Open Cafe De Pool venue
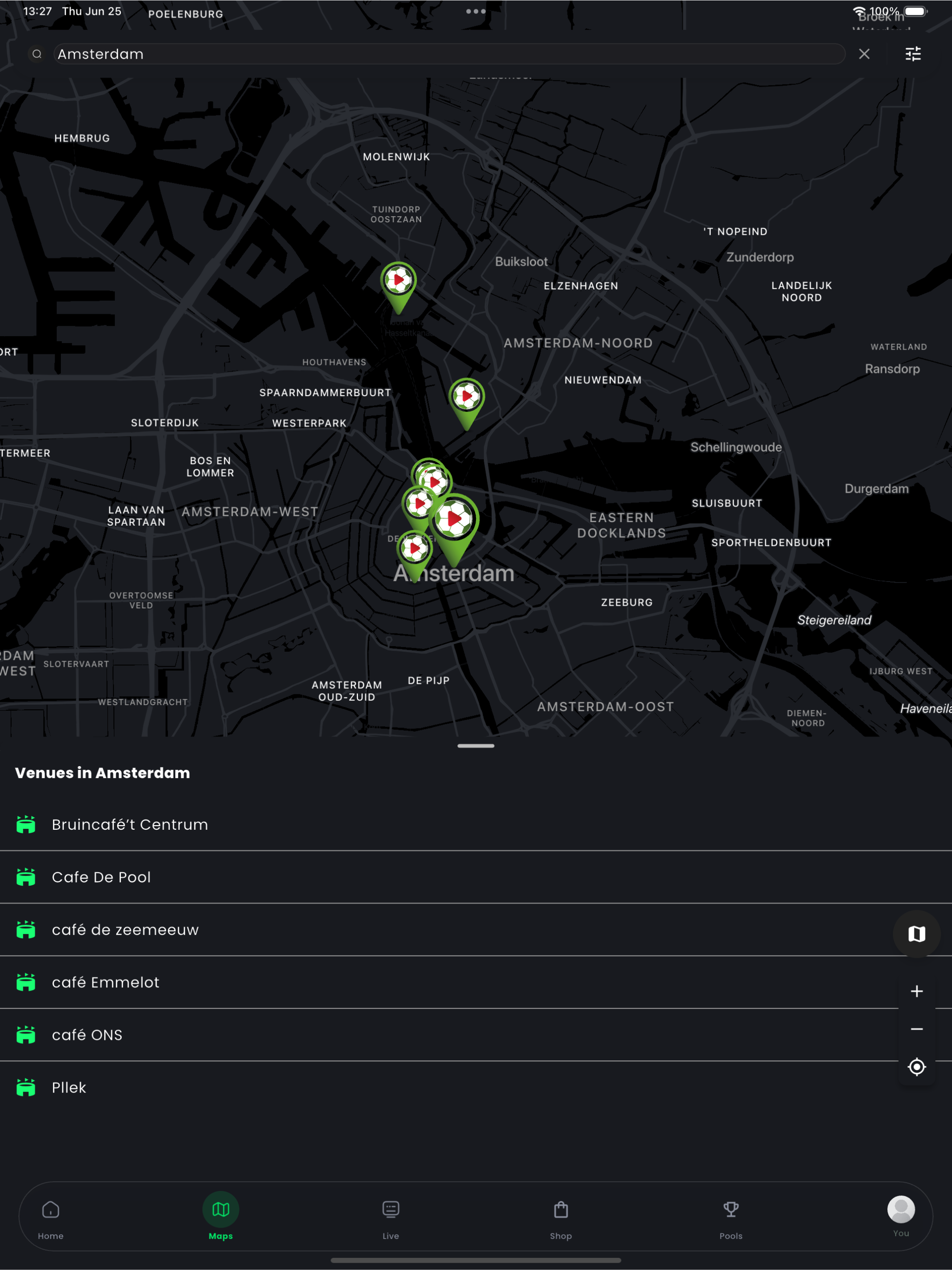Viewport: 952px width, 1270px height. pos(476,877)
